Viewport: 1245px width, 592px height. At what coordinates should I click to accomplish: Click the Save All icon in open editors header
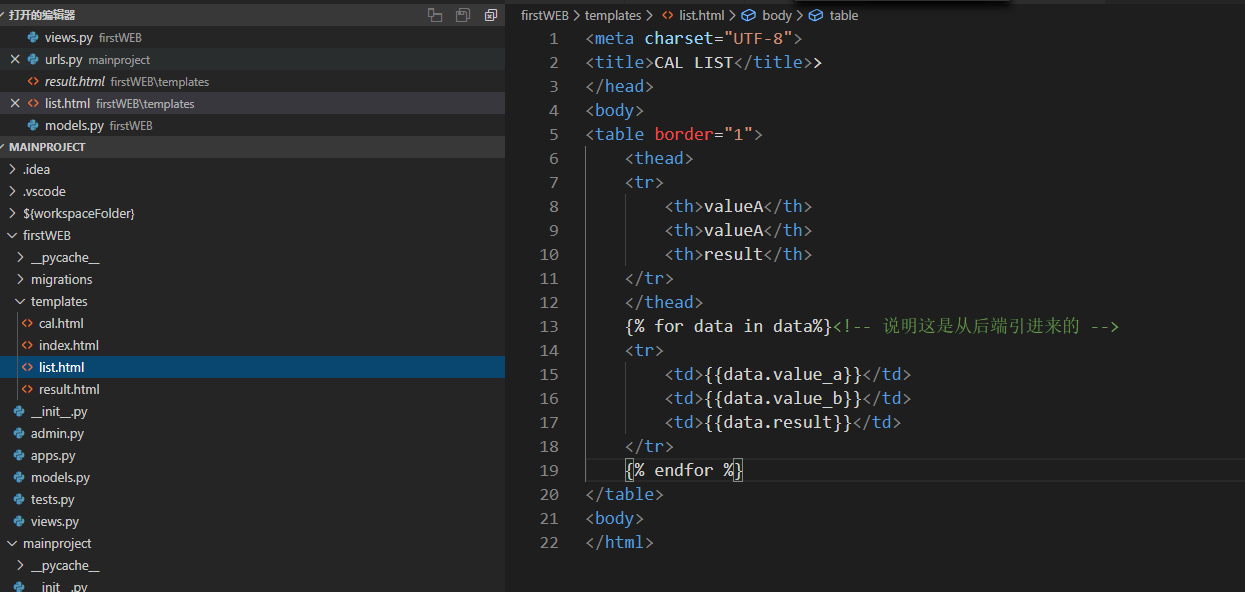point(462,15)
